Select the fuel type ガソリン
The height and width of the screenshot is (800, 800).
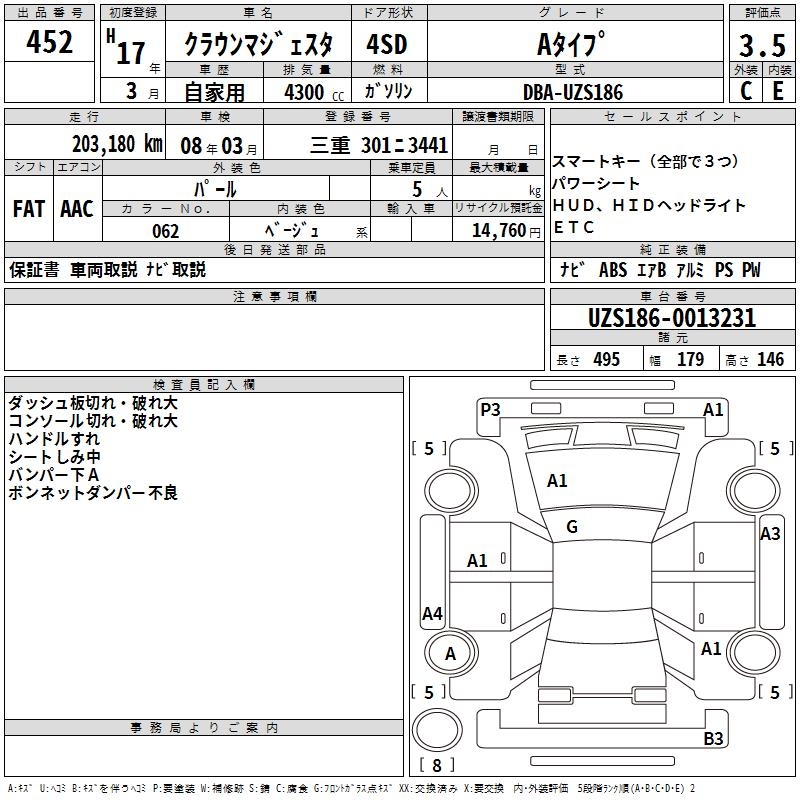pos(388,91)
